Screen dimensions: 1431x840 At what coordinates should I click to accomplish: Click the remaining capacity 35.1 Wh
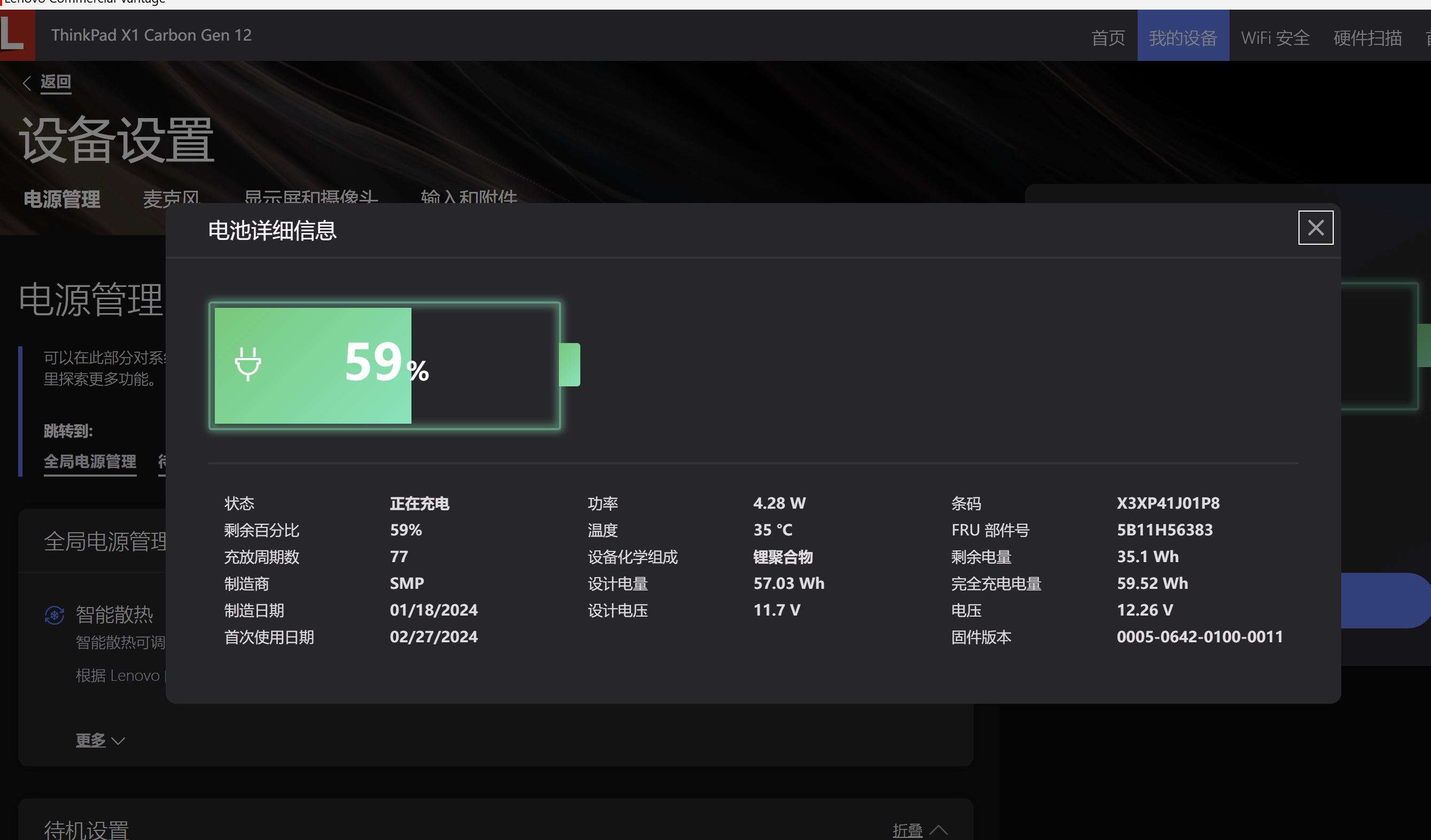(x=1148, y=557)
